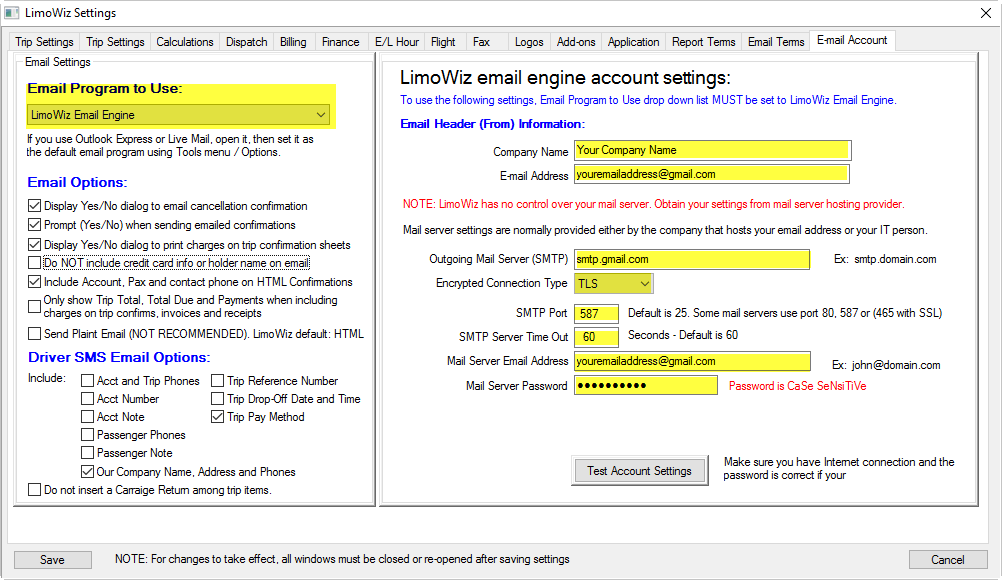
Task: Enable Trip Drop-Off Date and Time
Action: 217,399
